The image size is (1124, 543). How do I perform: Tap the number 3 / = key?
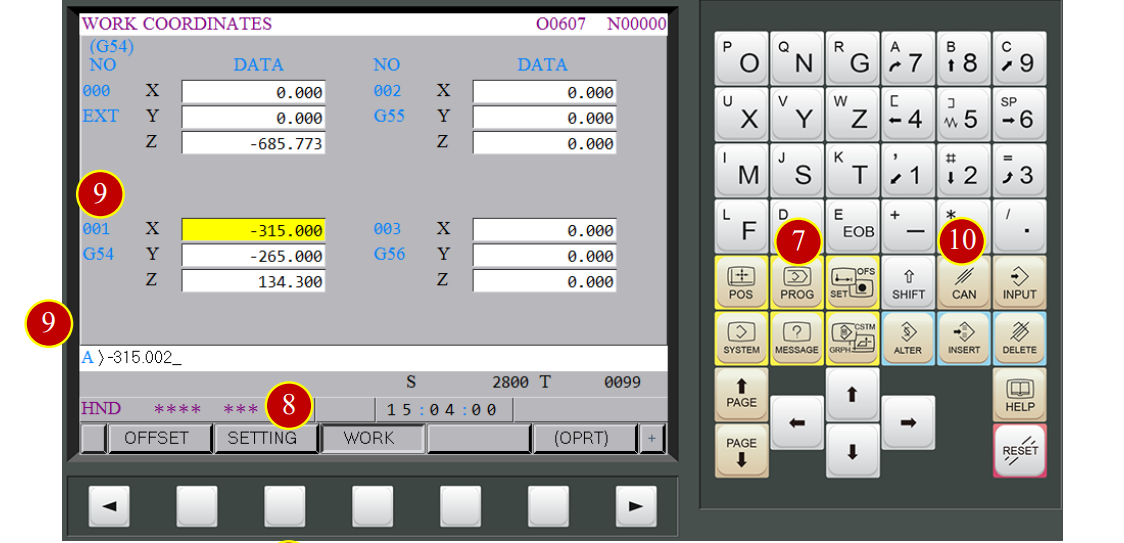[x=1019, y=170]
